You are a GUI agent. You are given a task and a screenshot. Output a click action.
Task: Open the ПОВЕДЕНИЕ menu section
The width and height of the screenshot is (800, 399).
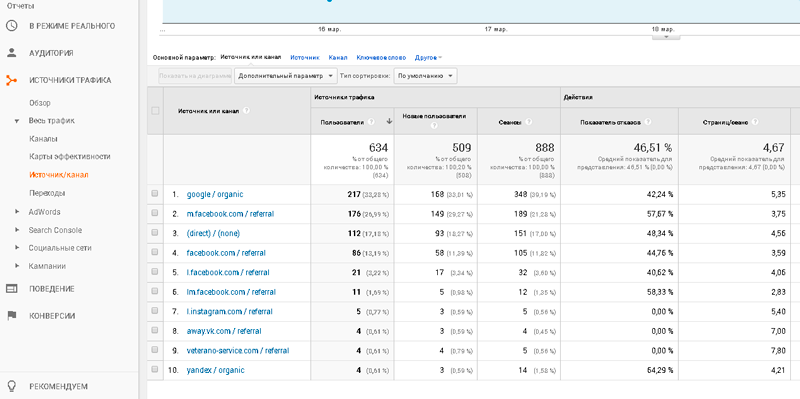(x=52, y=289)
